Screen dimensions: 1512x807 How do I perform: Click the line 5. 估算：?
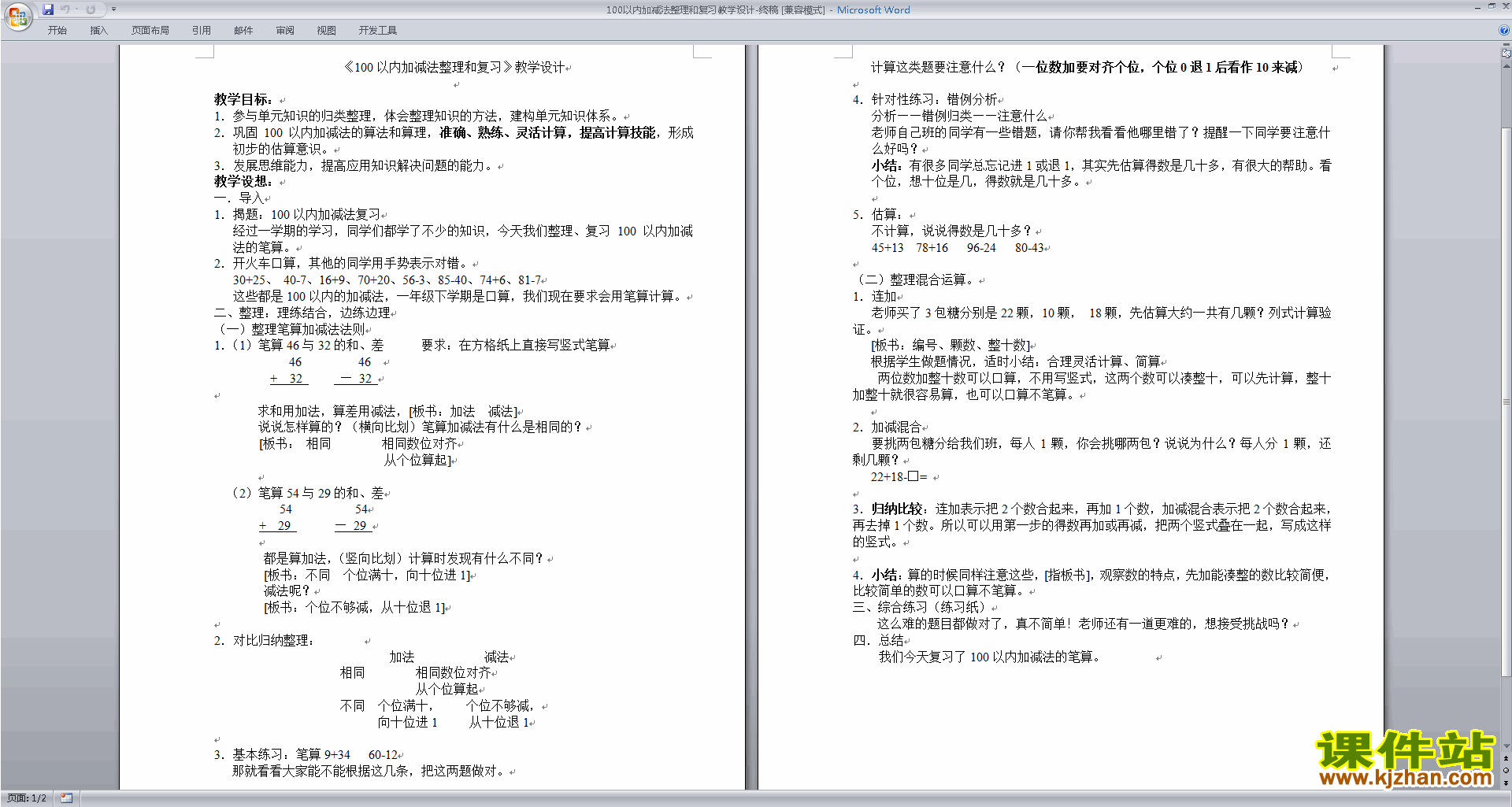pos(877,214)
